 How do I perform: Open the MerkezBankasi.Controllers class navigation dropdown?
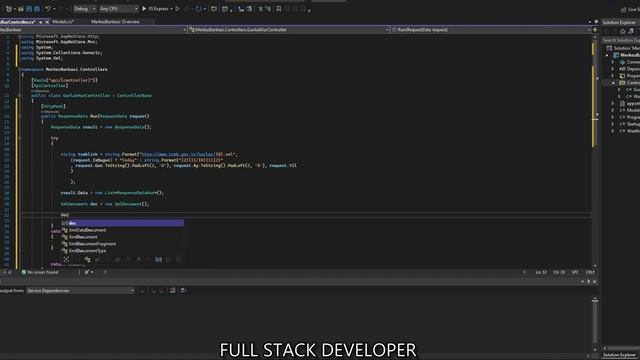click(x=289, y=30)
